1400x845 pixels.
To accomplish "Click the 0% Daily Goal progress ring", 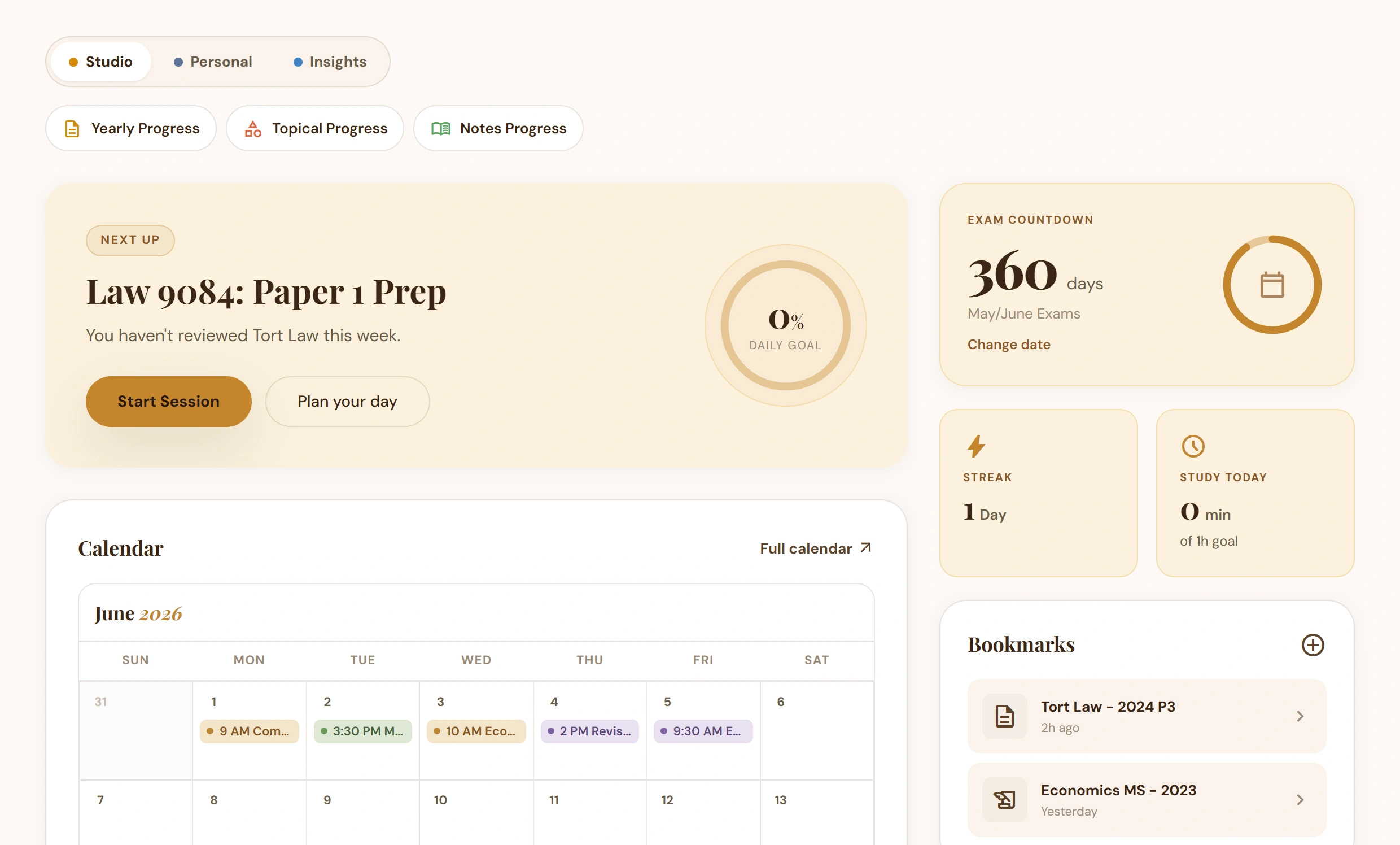I will [786, 325].
